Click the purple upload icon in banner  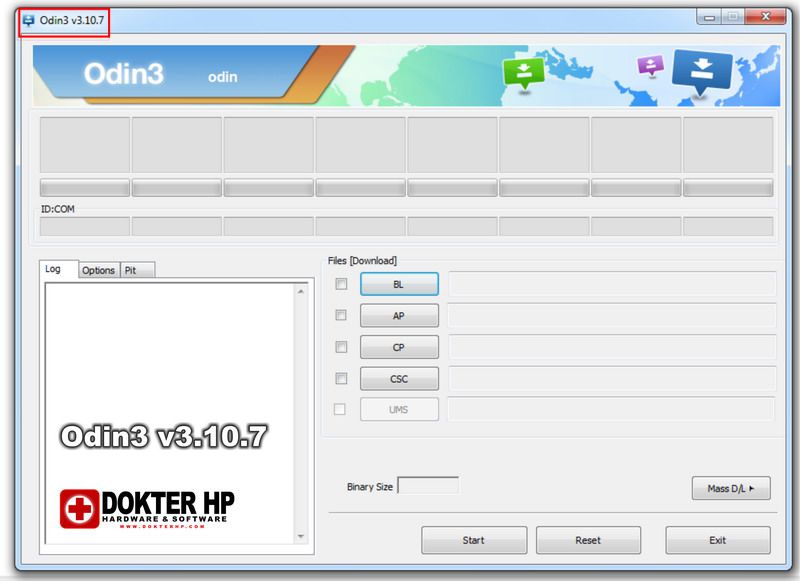(x=651, y=65)
